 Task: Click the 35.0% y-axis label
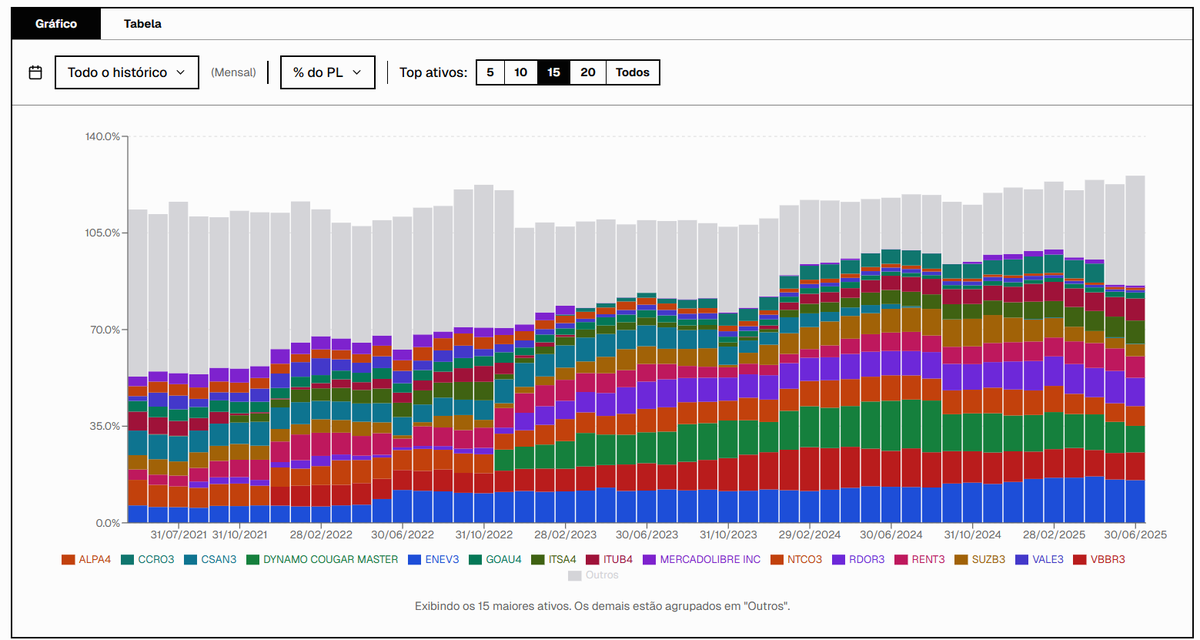105,426
